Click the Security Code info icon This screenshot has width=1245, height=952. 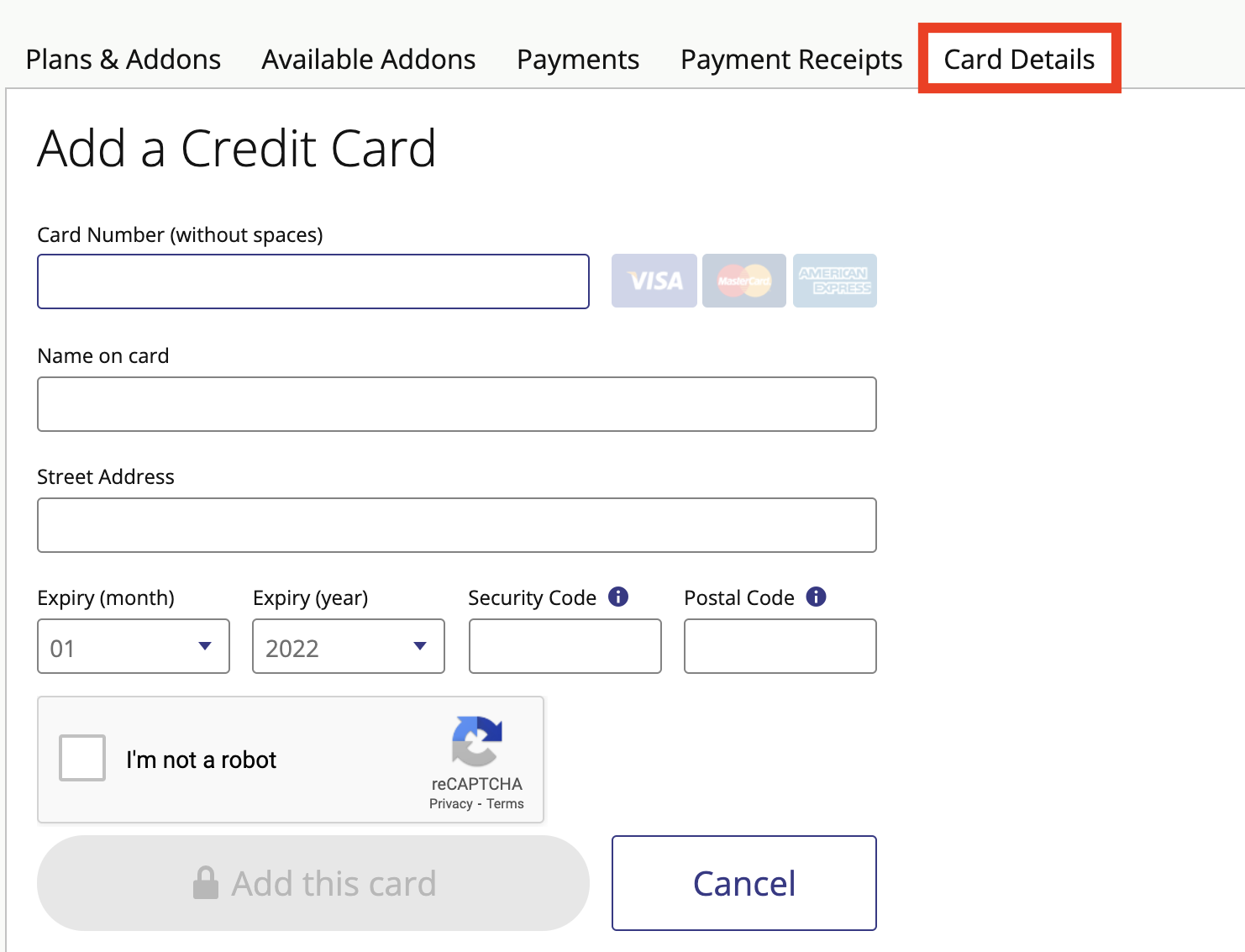(618, 597)
